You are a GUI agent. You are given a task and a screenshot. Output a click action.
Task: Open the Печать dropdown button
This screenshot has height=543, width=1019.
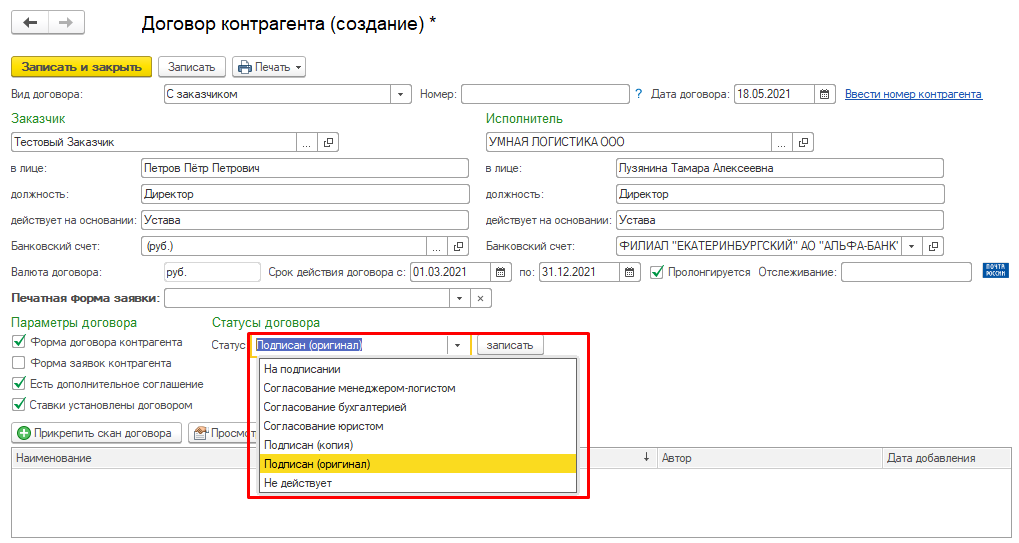pos(269,67)
